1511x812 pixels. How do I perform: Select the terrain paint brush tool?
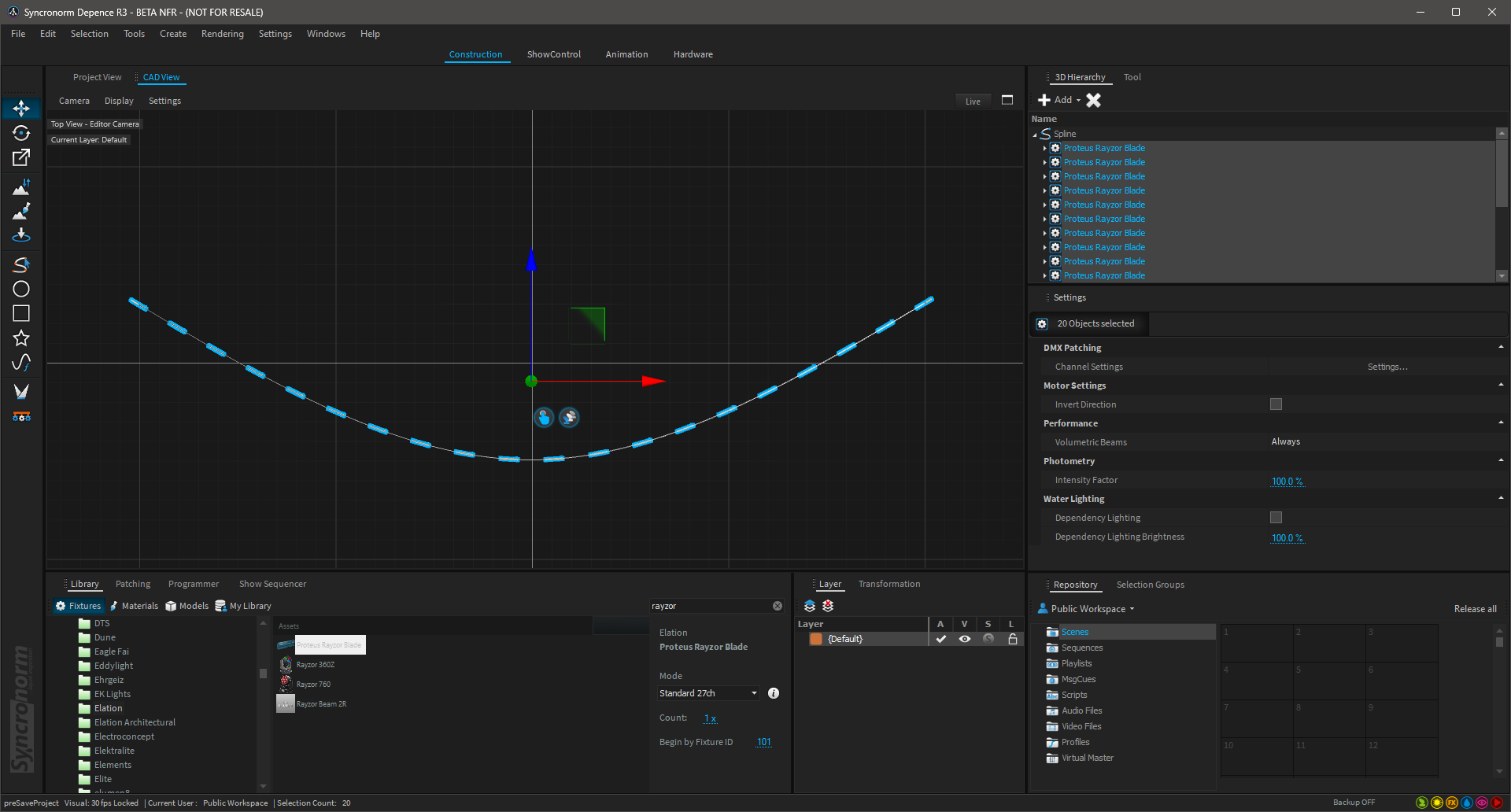21,211
